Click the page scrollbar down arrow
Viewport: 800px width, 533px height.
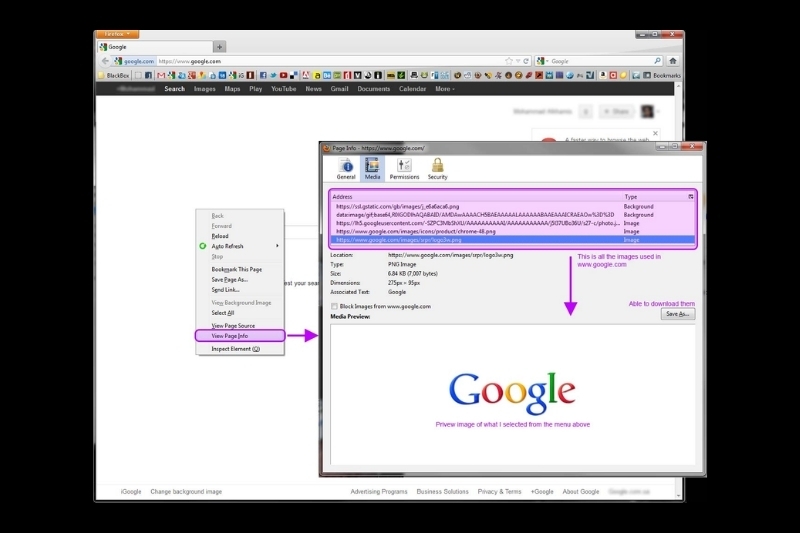(x=678, y=495)
